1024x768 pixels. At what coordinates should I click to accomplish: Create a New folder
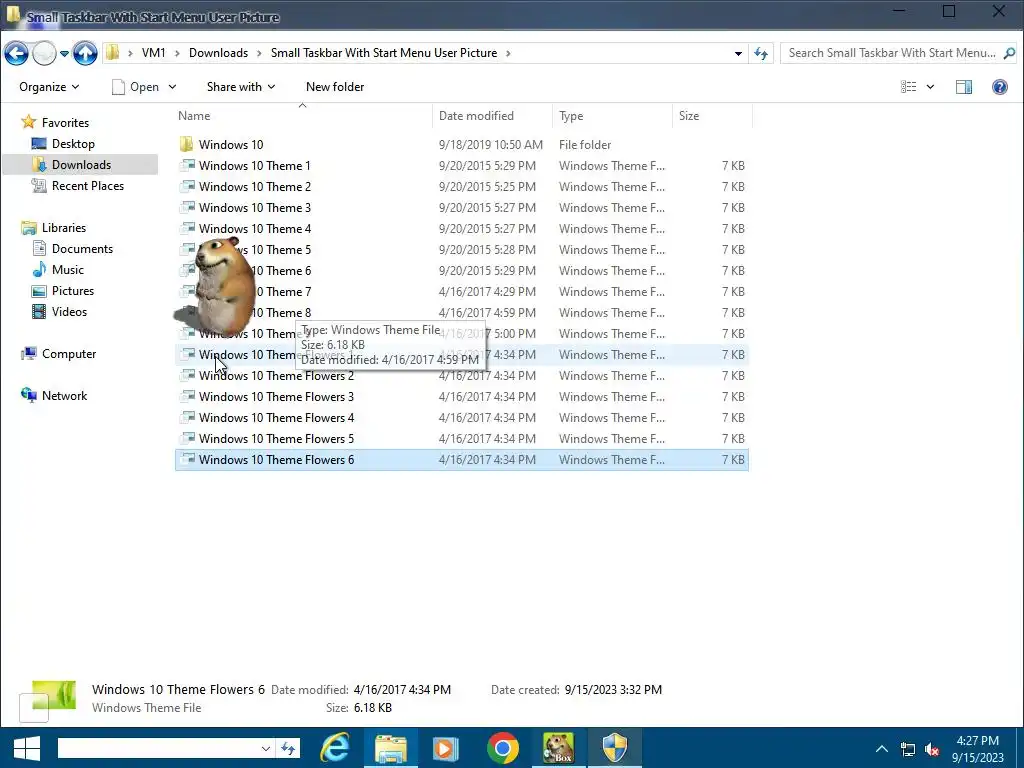click(335, 87)
